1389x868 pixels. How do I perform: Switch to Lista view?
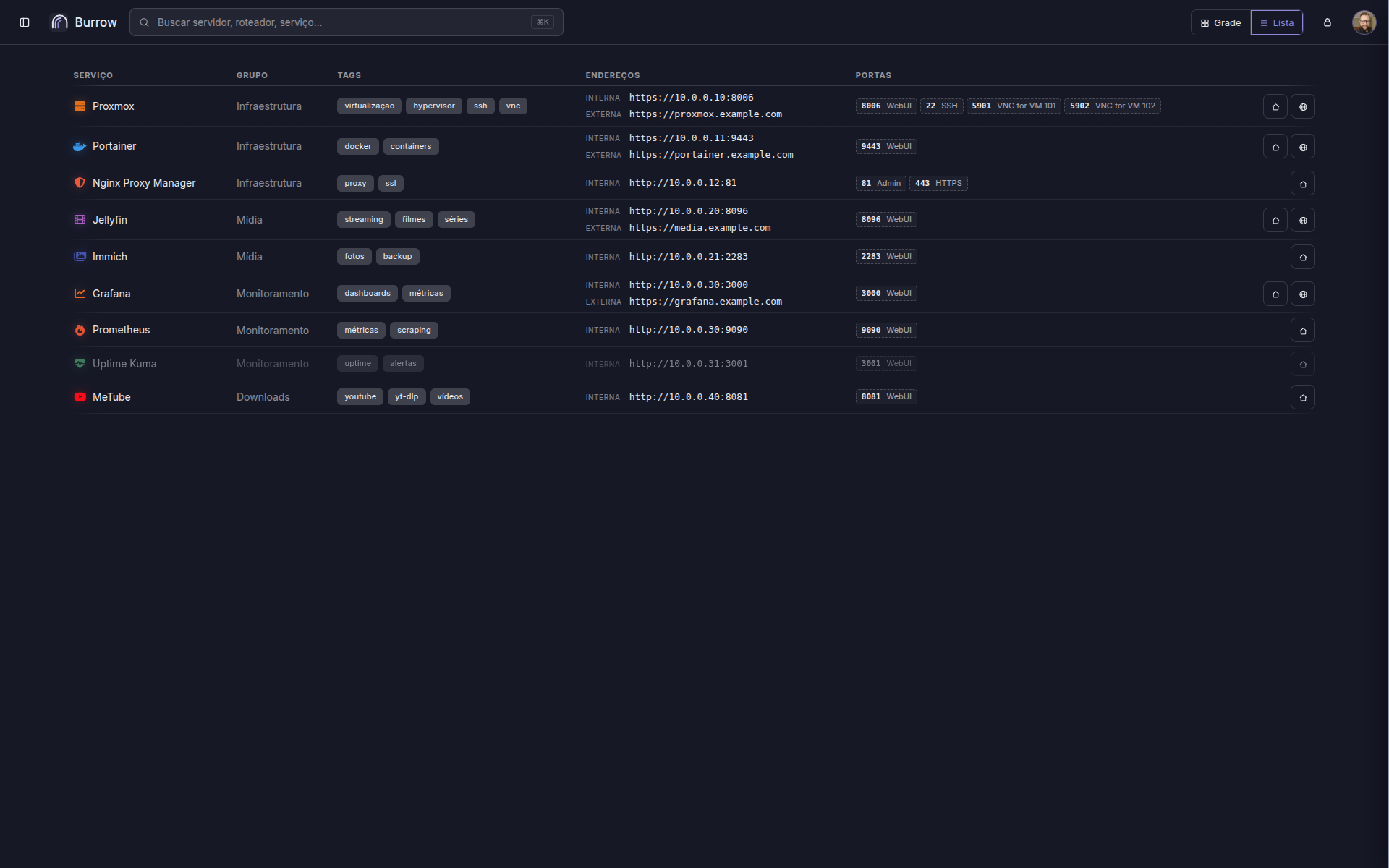point(1277,22)
